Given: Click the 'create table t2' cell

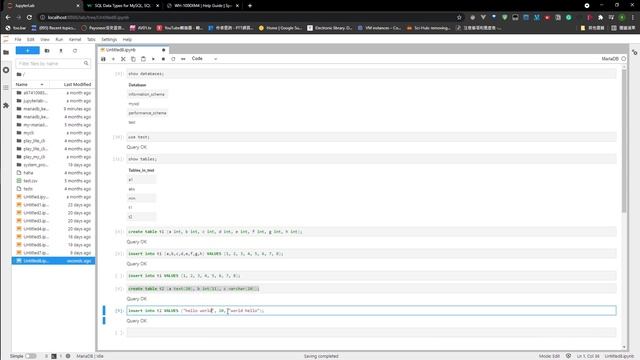Looking at the screenshot, I should [371, 289].
